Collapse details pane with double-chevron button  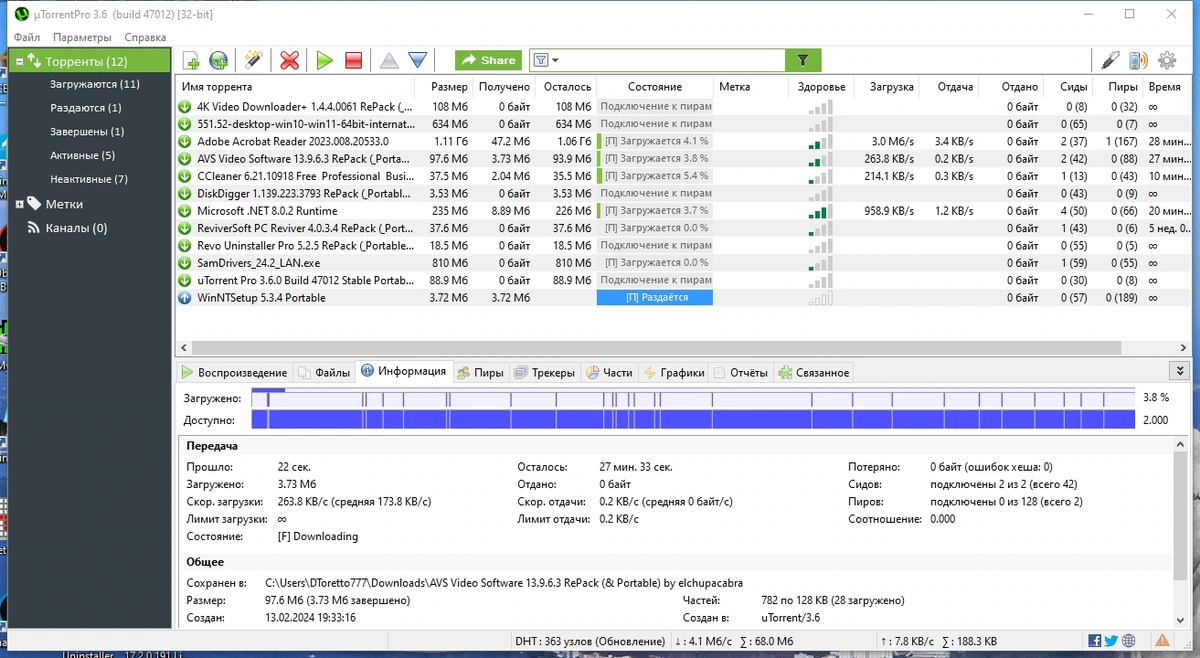tap(1179, 371)
